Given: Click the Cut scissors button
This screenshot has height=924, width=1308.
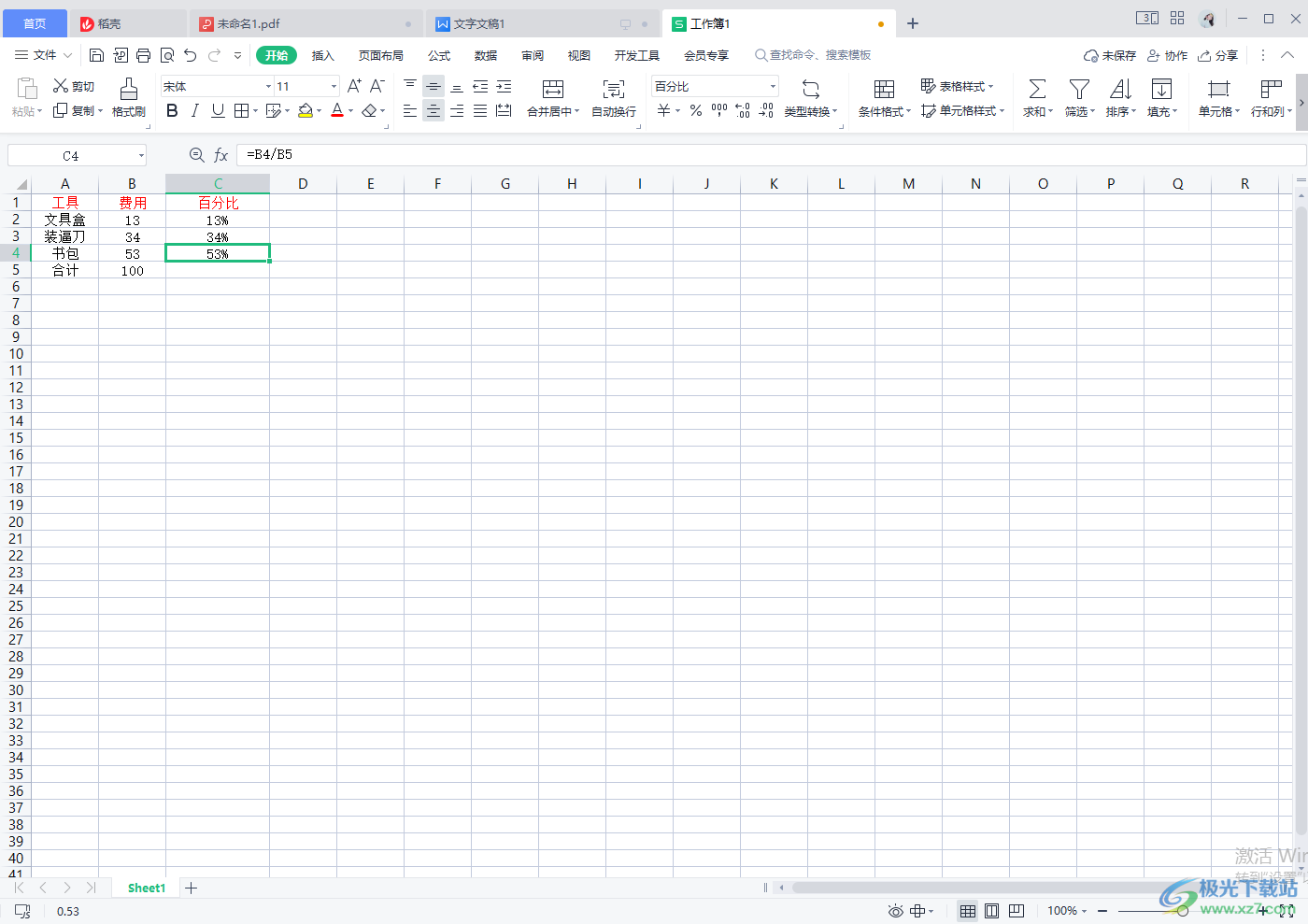Looking at the screenshot, I should coord(74,86).
